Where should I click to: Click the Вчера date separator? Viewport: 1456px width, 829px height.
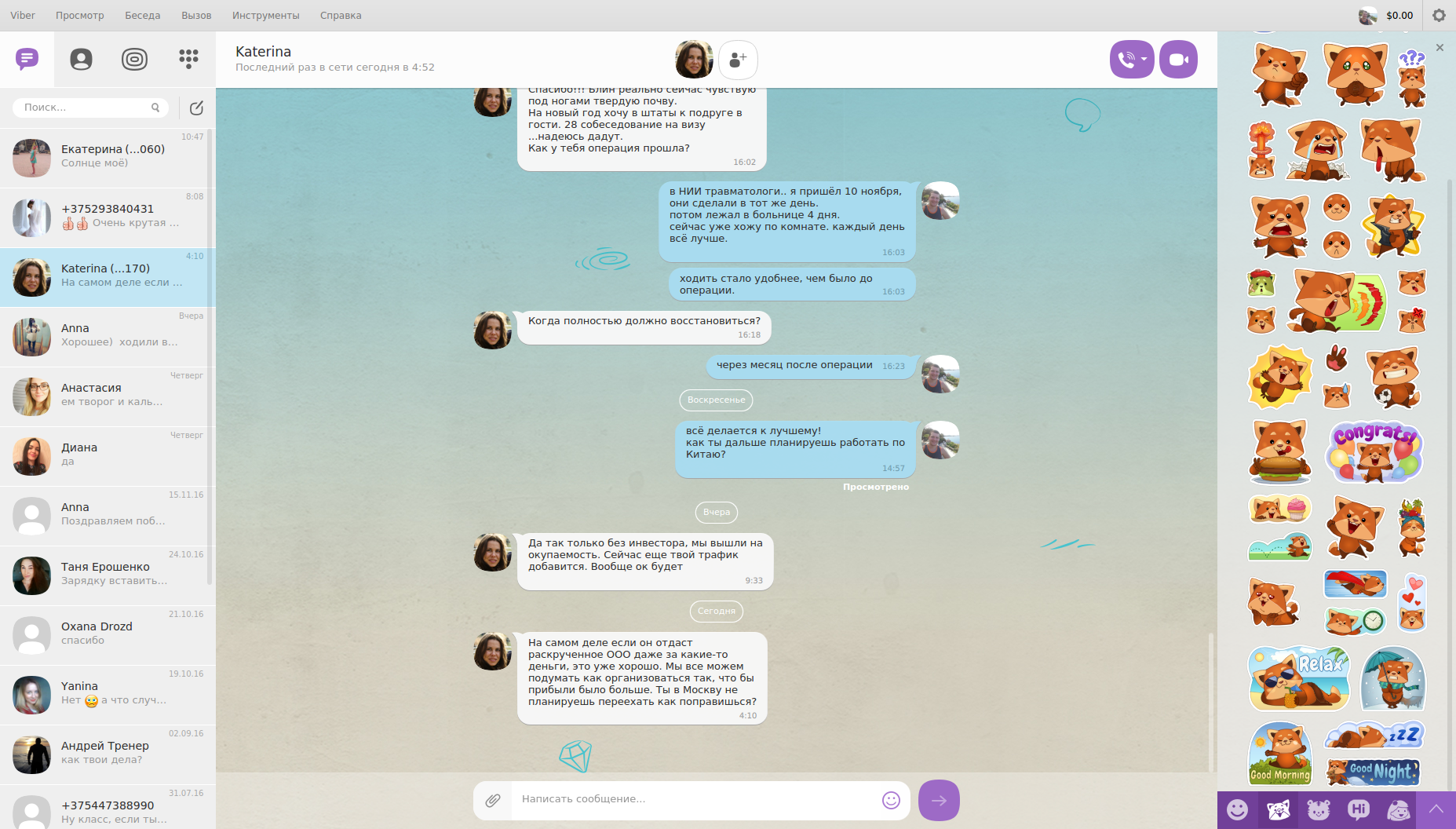(717, 512)
